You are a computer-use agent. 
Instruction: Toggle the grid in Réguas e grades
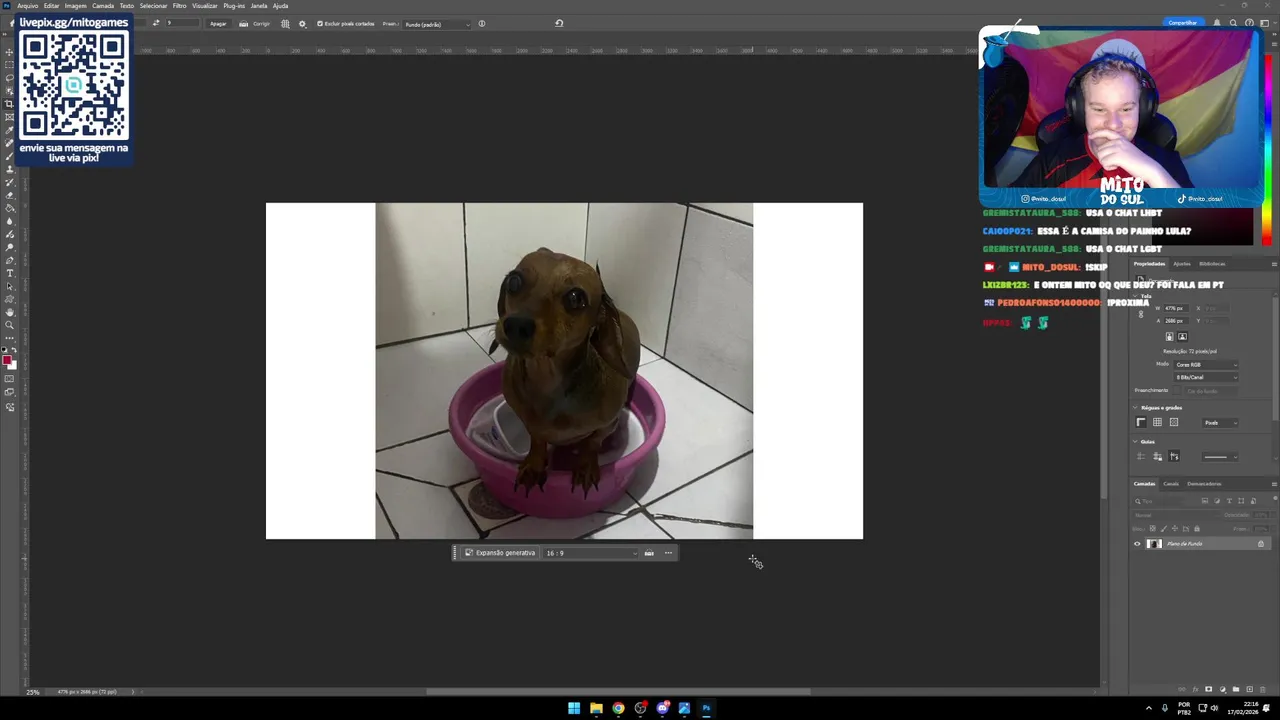point(1157,423)
